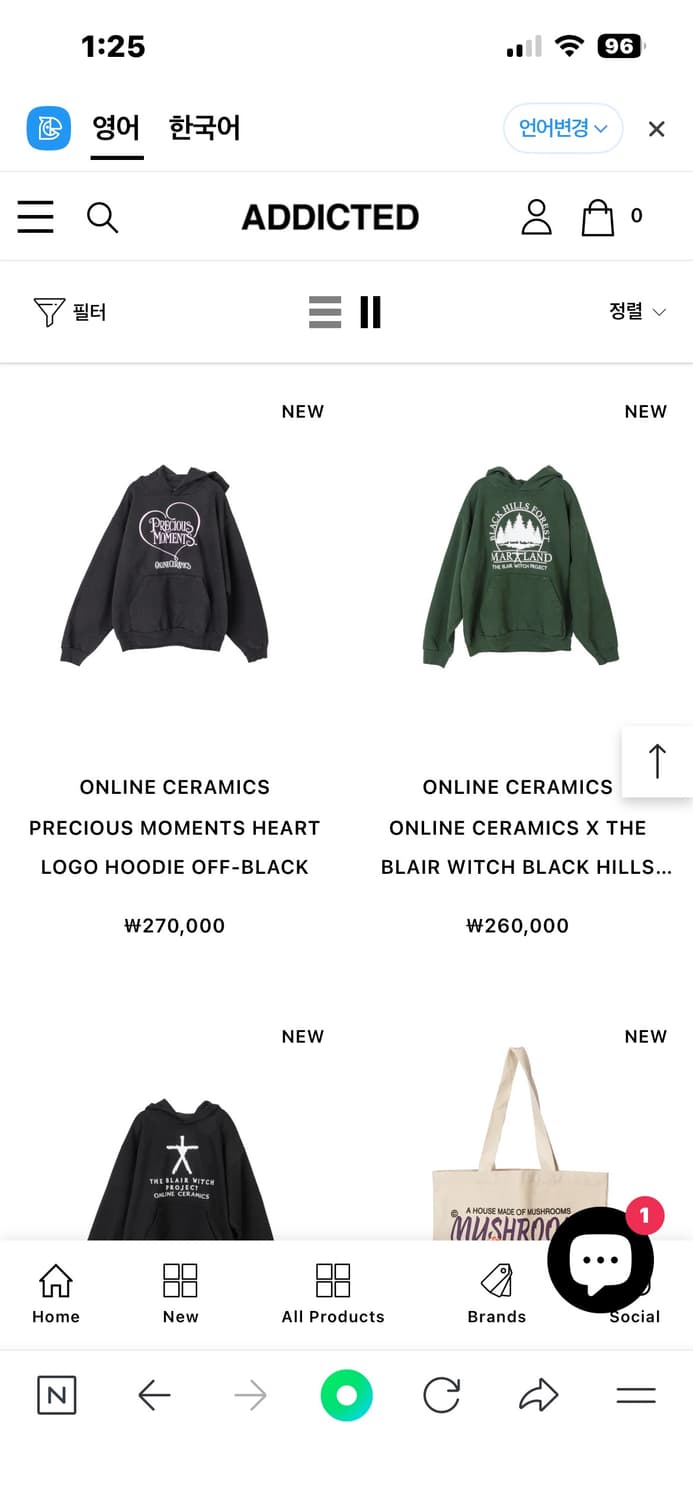693x1500 pixels.
Task: Open the shopping bag cart
Action: pyautogui.click(x=598, y=217)
